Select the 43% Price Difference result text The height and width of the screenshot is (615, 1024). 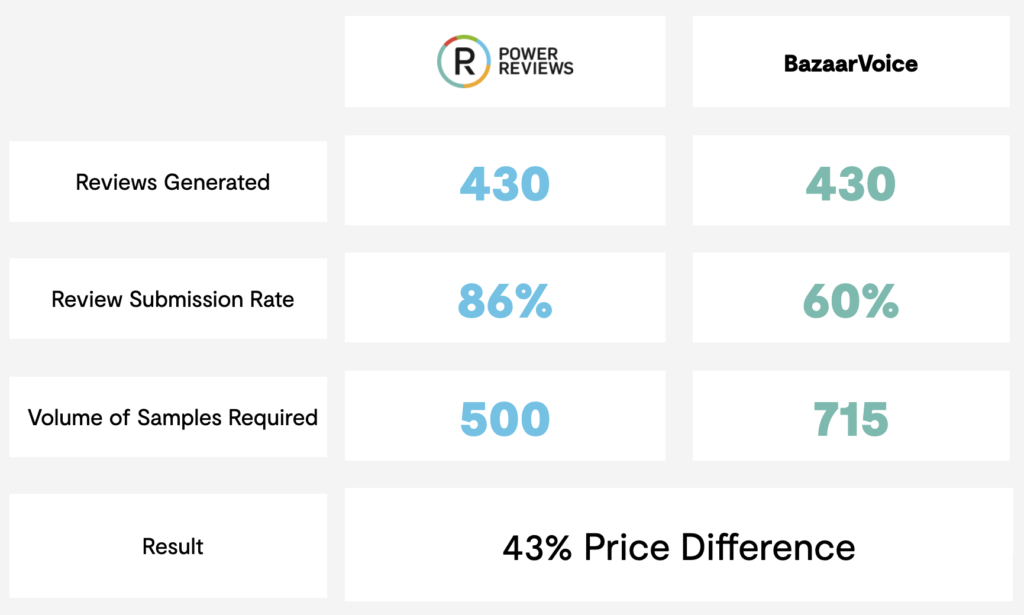click(x=679, y=547)
